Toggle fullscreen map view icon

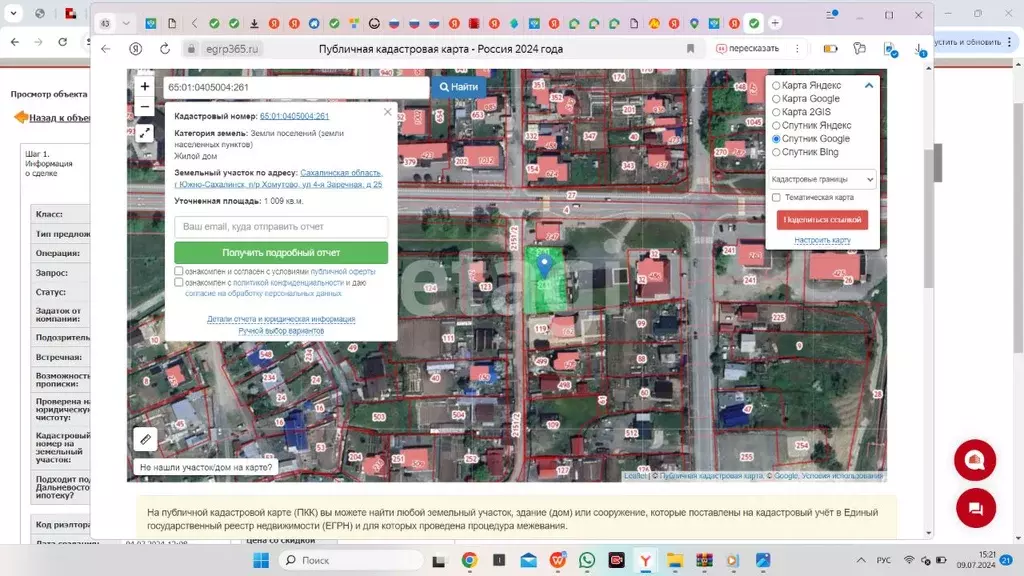pyautogui.click(x=144, y=133)
